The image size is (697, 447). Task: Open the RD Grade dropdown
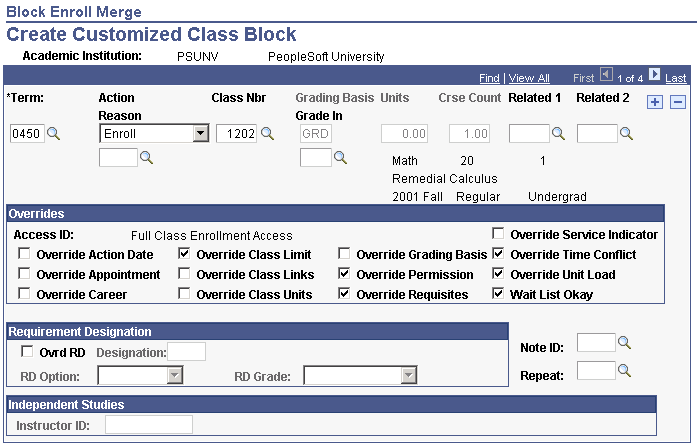pos(360,375)
